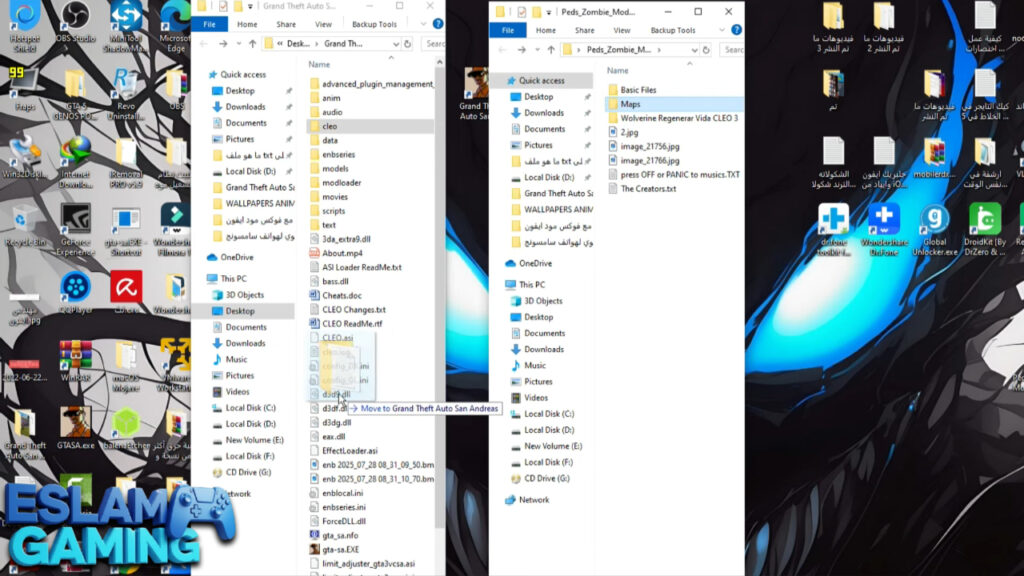Expand the ribbon chevron in Peds_Zombie window
Image resolution: width=1024 pixels, height=576 pixels.
(722, 30)
